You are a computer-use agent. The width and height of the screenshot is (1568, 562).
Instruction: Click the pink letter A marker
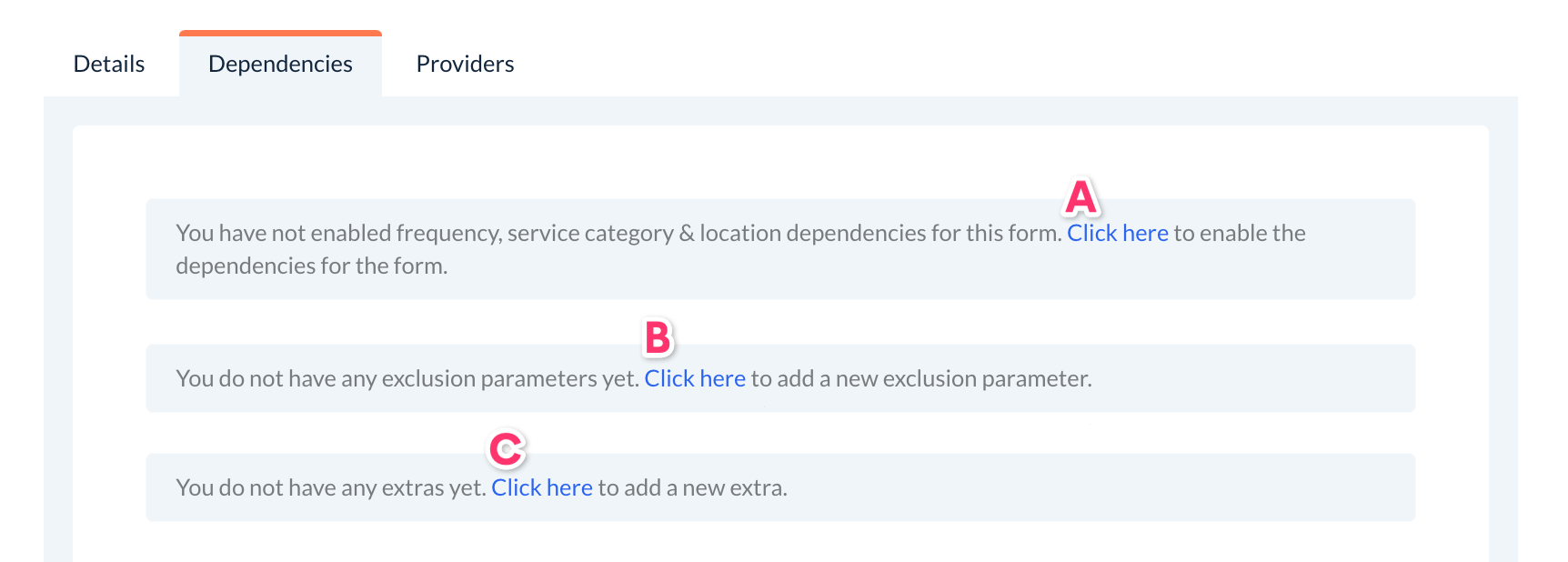[x=1081, y=197]
